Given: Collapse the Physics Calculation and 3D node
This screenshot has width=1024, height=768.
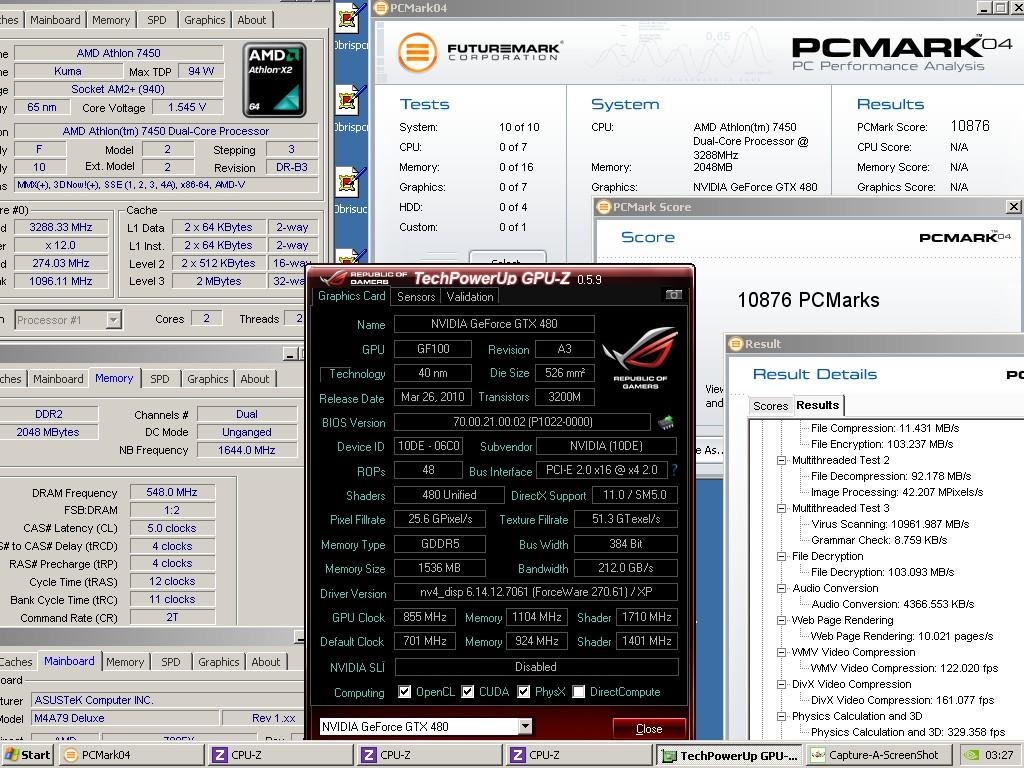Looking at the screenshot, I should point(781,716).
